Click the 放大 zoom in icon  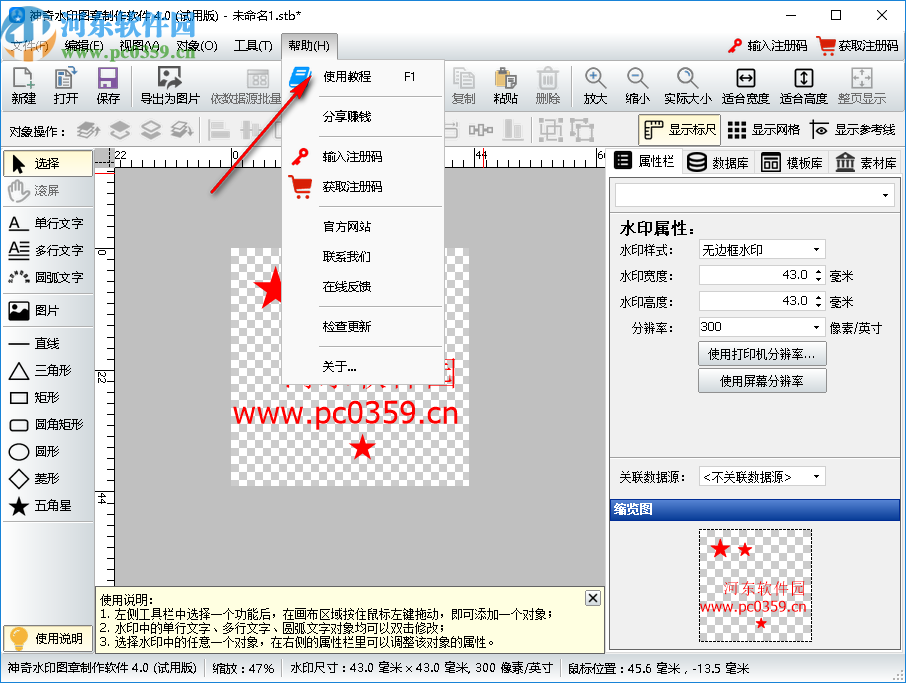coord(595,85)
